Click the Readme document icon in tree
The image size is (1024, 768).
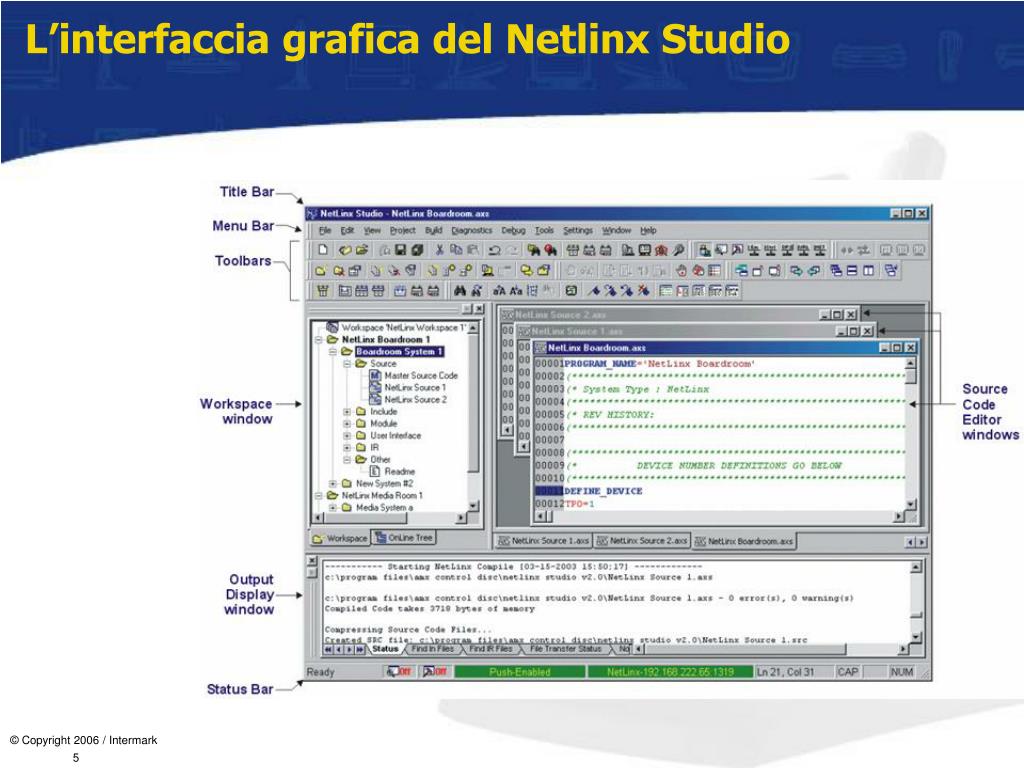376,471
